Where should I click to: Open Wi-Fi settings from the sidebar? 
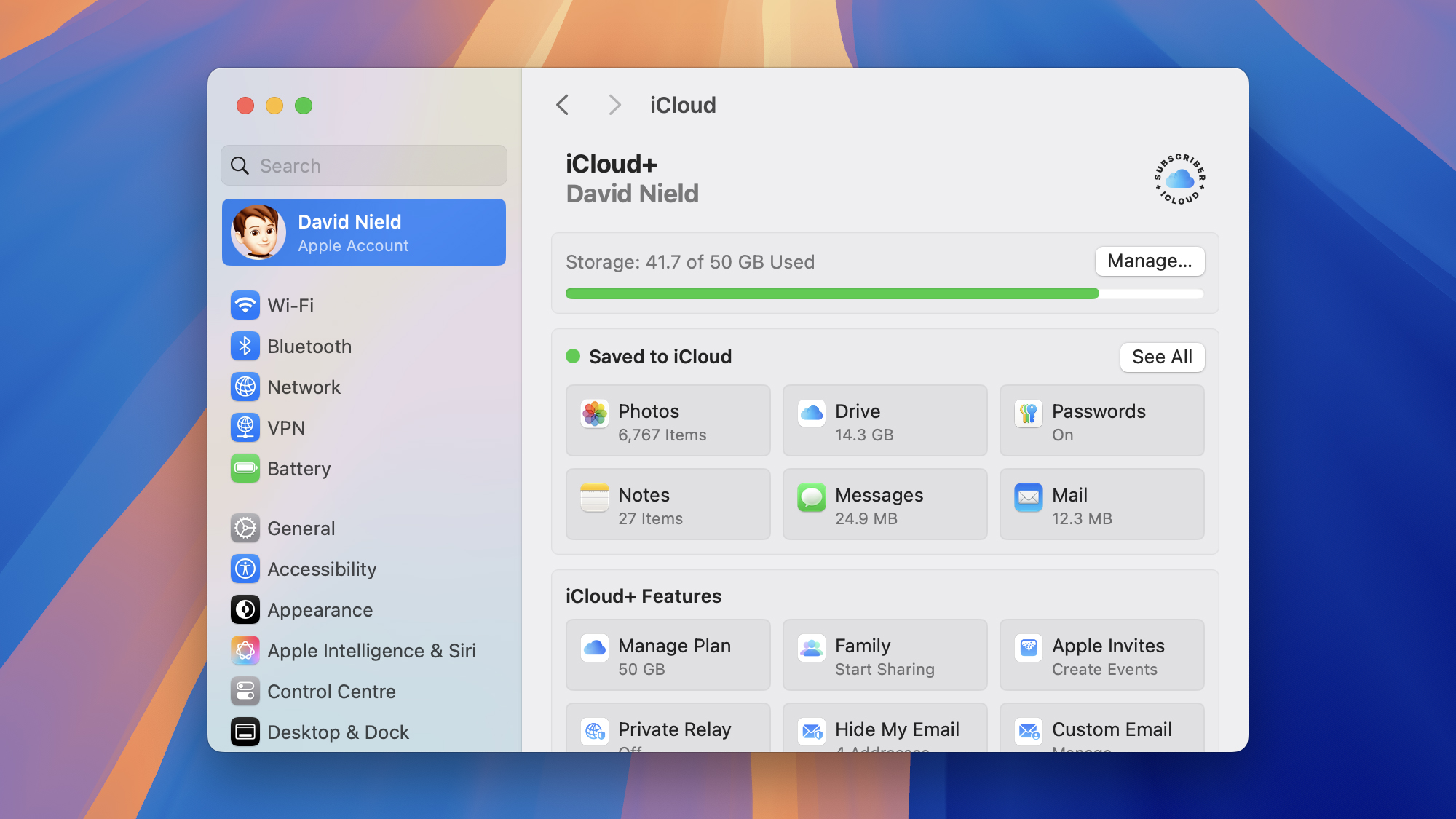(x=246, y=305)
